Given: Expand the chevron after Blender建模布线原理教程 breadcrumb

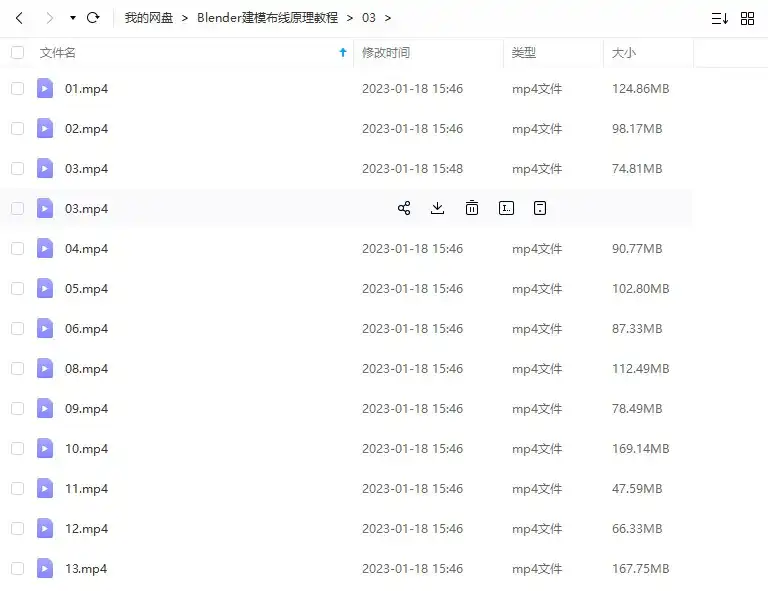Looking at the screenshot, I should tap(350, 18).
